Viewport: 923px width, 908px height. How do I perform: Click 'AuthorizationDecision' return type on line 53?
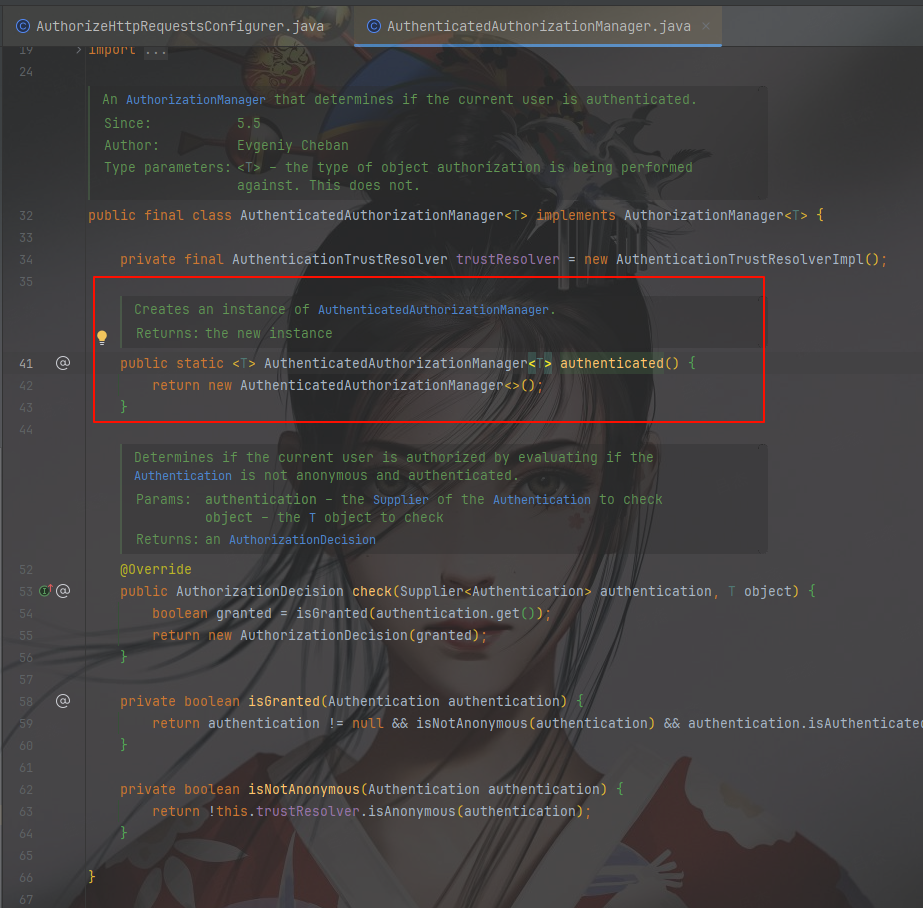[260, 591]
